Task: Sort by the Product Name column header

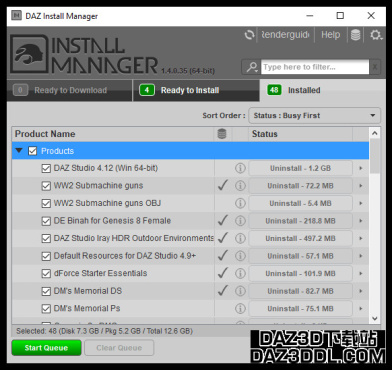Action: click(x=113, y=134)
